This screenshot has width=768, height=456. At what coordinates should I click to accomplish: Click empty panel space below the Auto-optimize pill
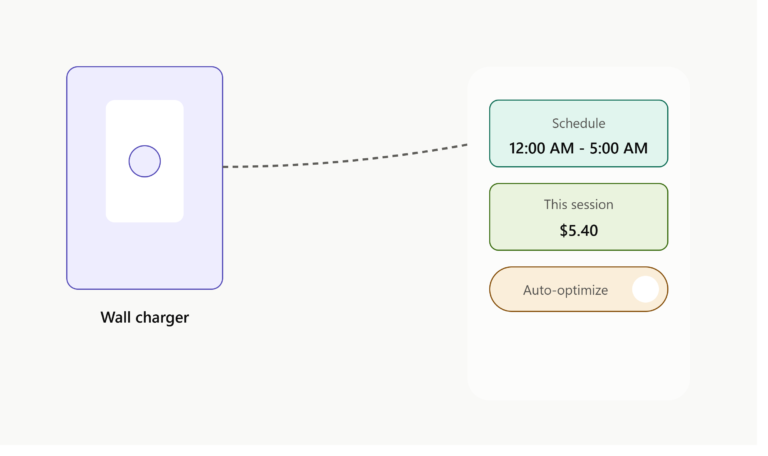tap(578, 355)
